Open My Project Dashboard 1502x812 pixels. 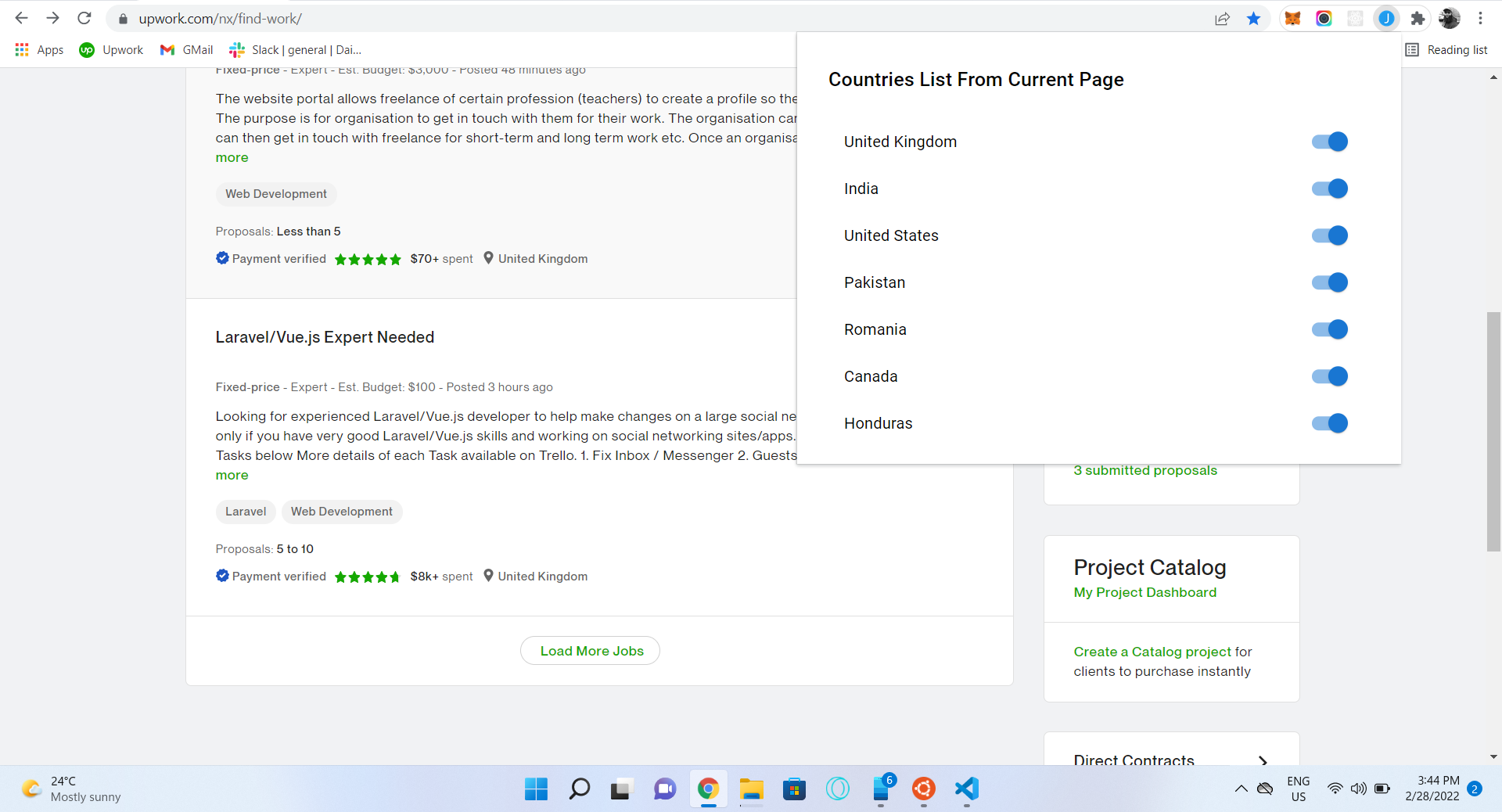click(x=1144, y=592)
